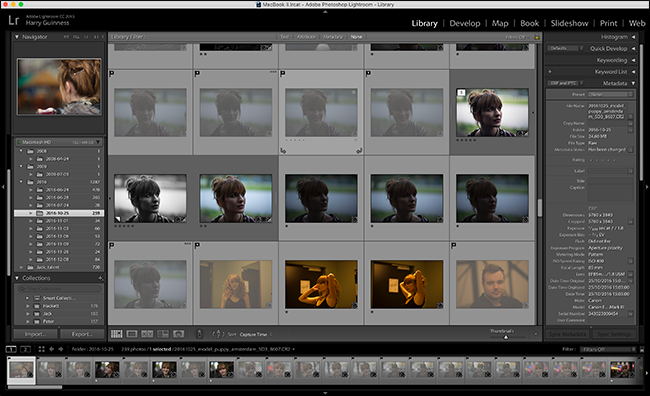Expand the Histogram panel

(633, 37)
